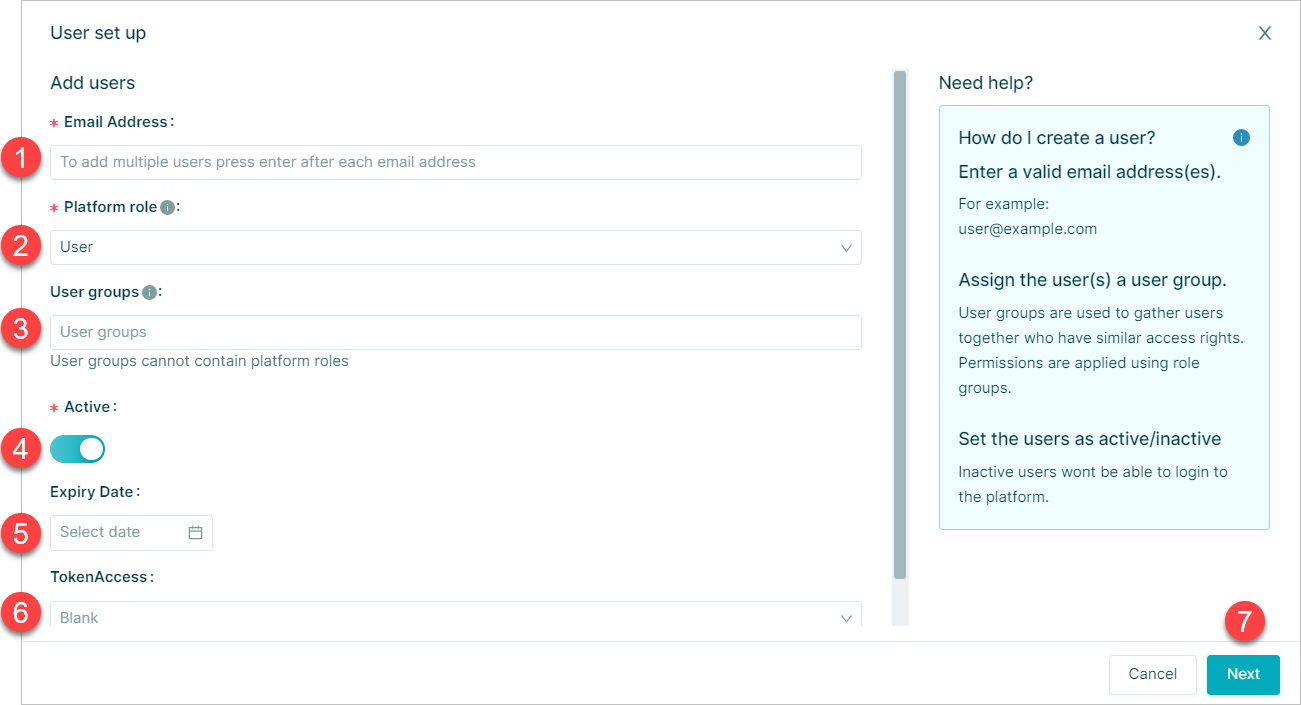Click into the User groups field
1301x705 pixels.
tap(456, 332)
